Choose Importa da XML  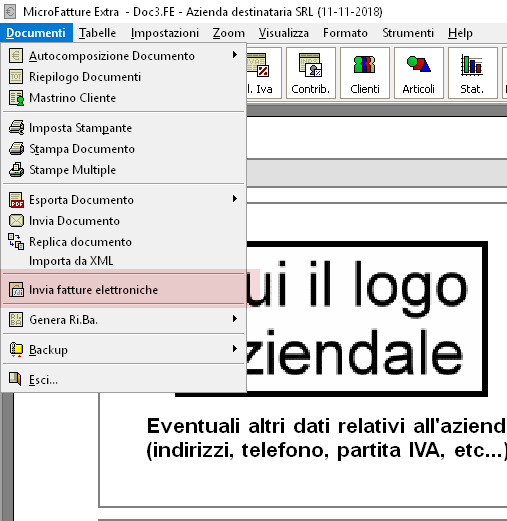click(124, 261)
